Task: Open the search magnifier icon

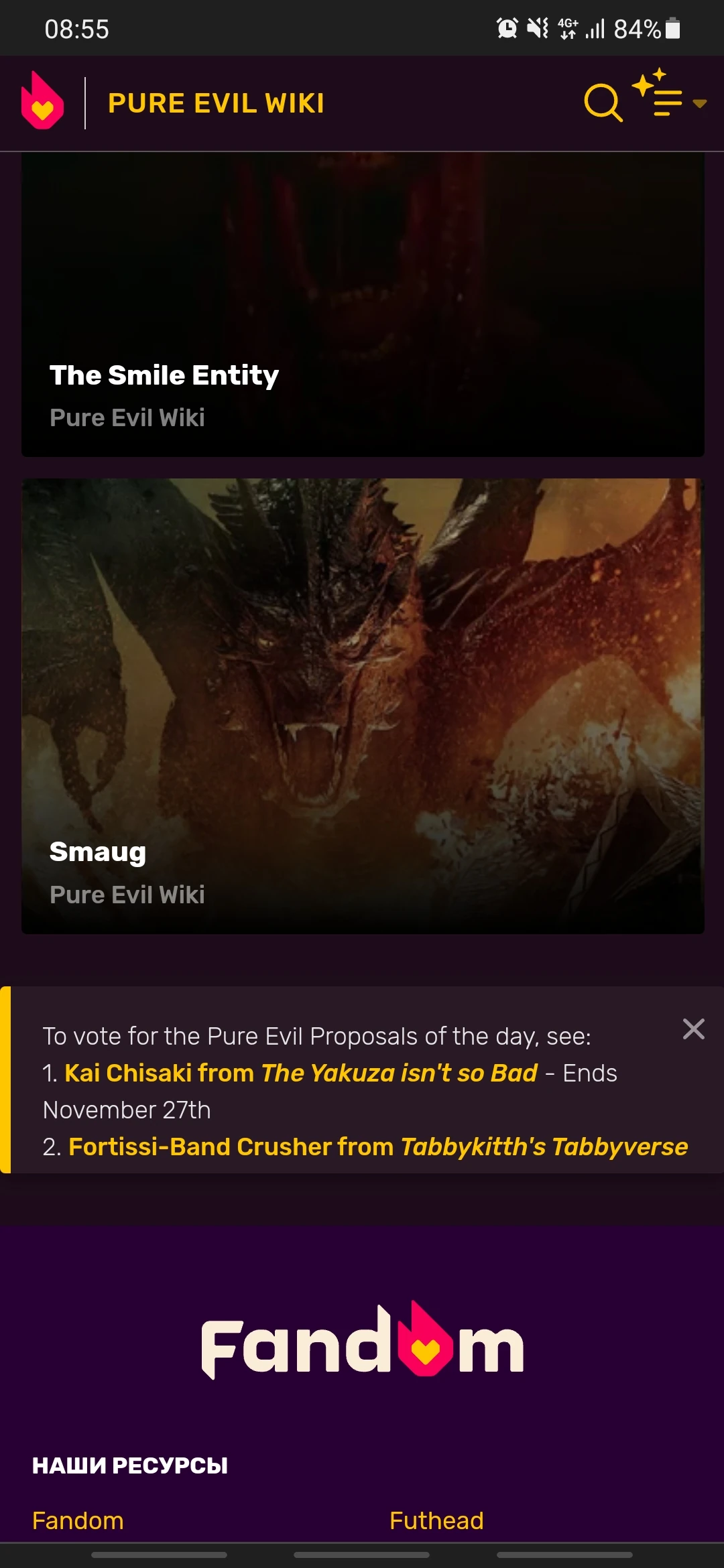Action: (603, 103)
